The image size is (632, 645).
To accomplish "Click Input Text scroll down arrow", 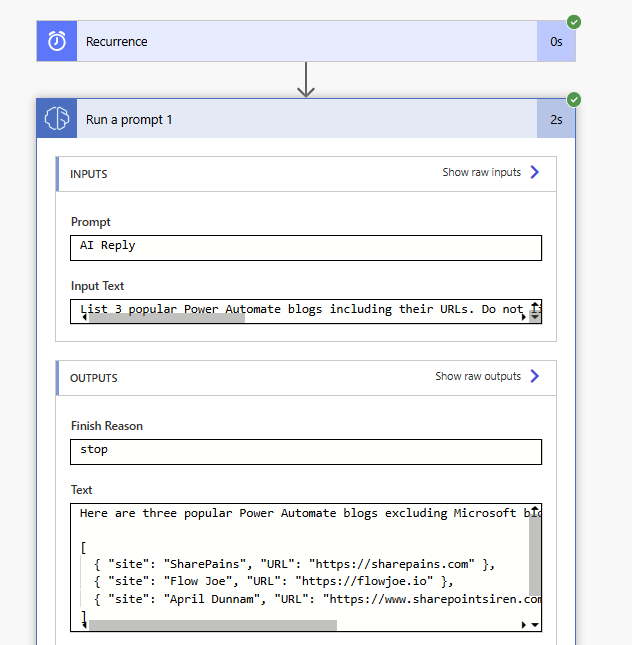I will click(x=535, y=317).
